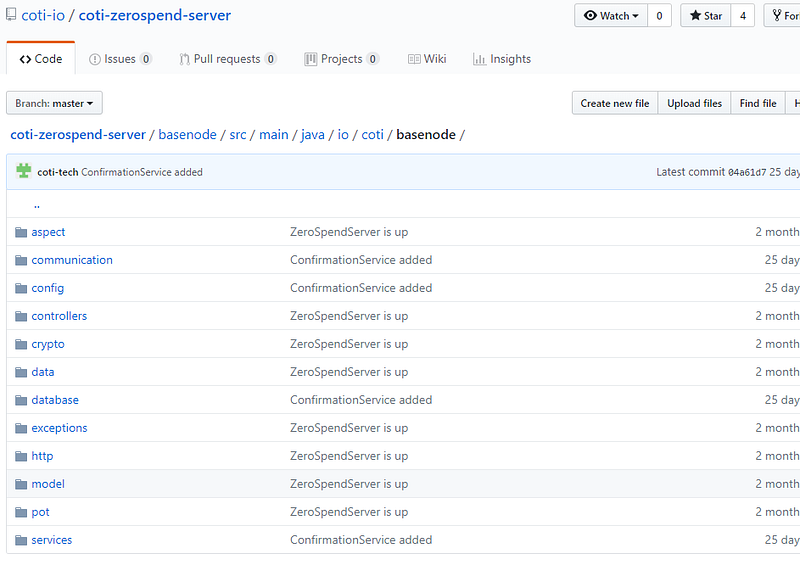Star this repository
Viewport: 800px width, 565px height.
[x=706, y=15]
